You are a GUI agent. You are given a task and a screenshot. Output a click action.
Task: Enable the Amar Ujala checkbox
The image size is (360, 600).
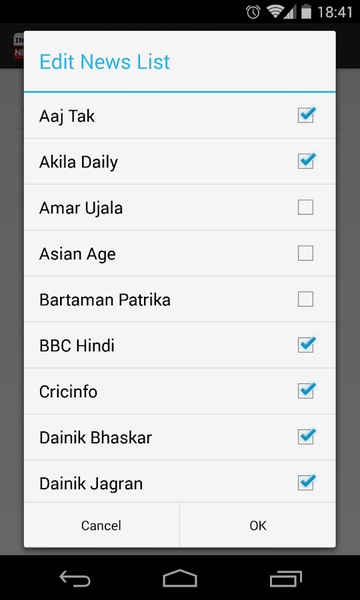[306, 207]
